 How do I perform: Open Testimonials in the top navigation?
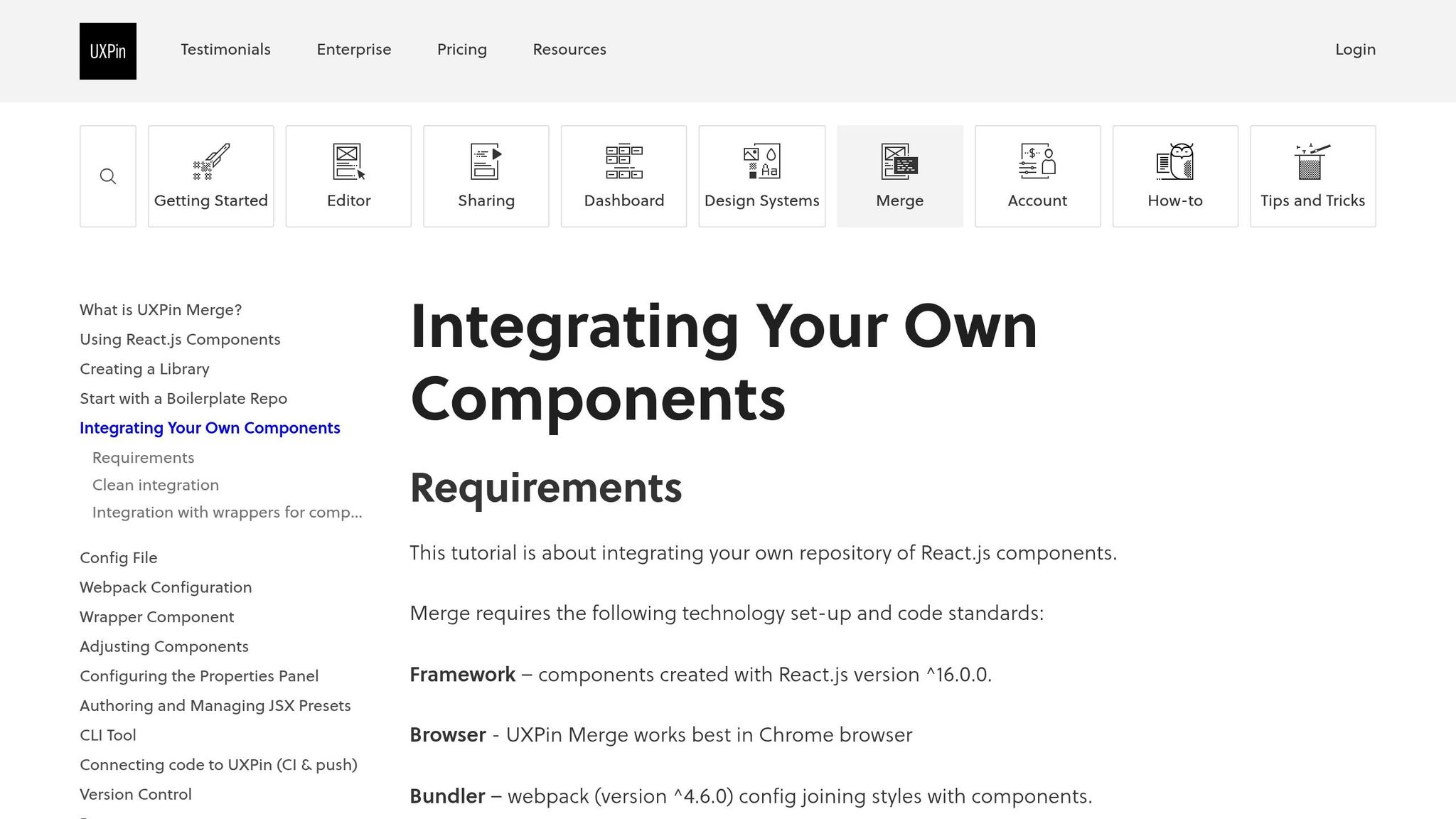[225, 49]
